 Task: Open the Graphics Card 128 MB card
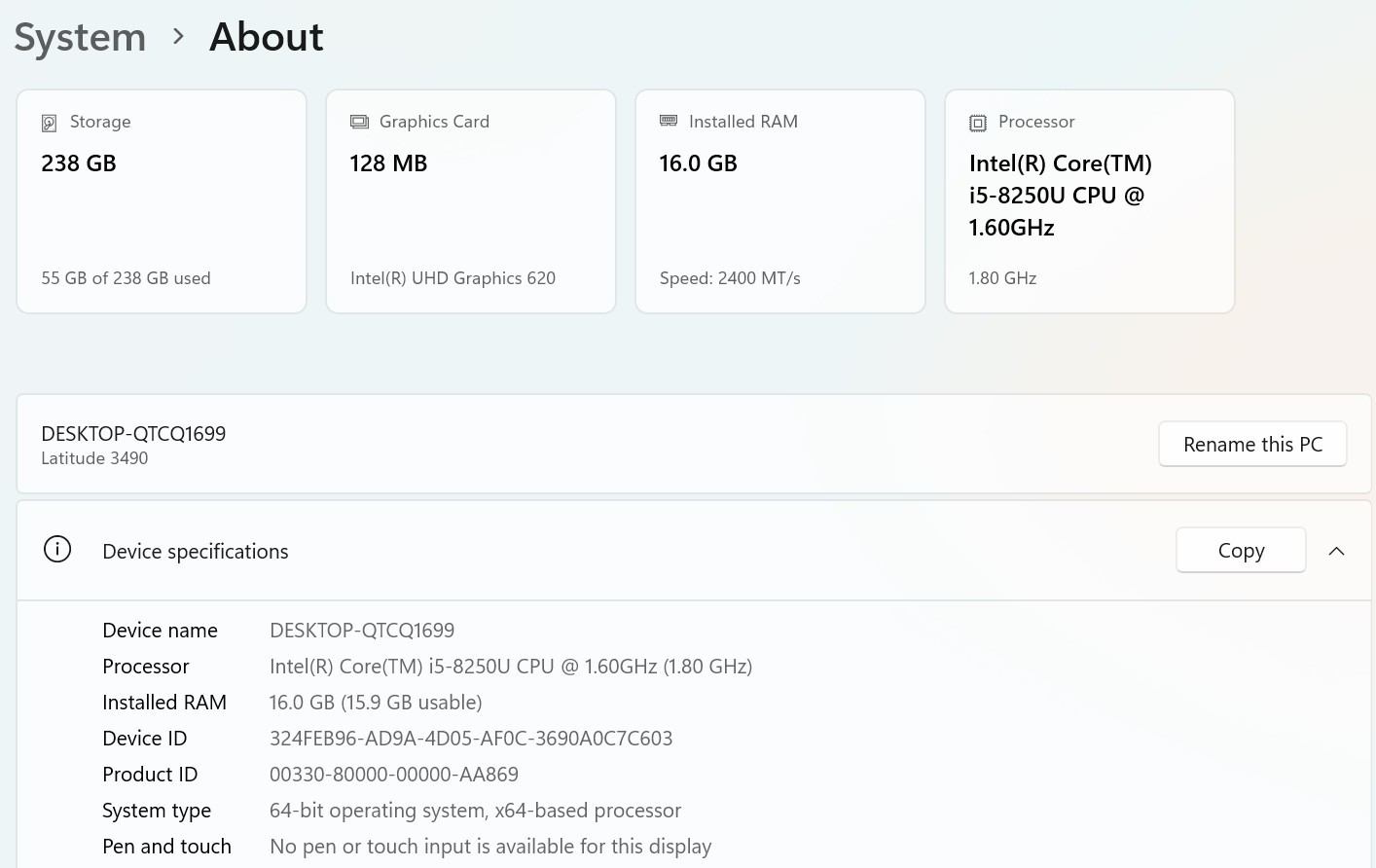(471, 201)
